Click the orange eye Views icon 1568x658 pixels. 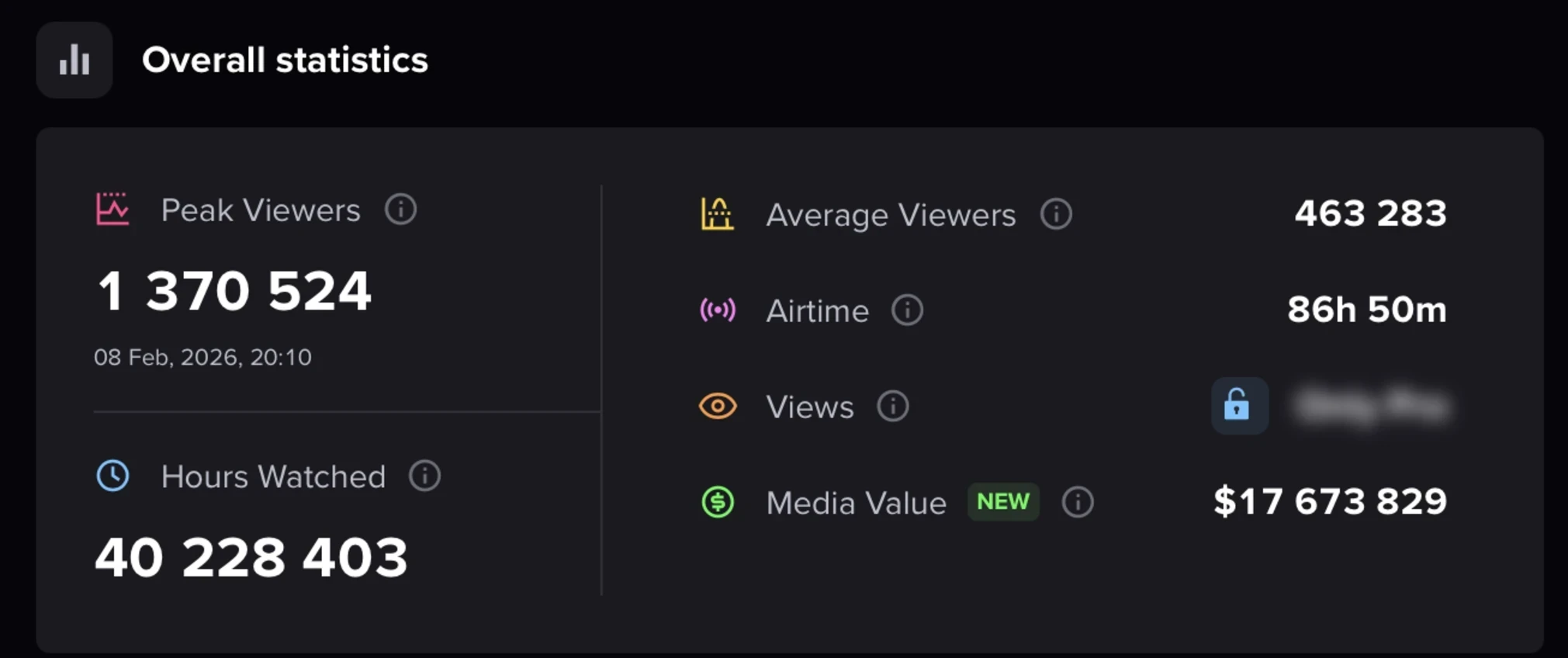tap(718, 407)
